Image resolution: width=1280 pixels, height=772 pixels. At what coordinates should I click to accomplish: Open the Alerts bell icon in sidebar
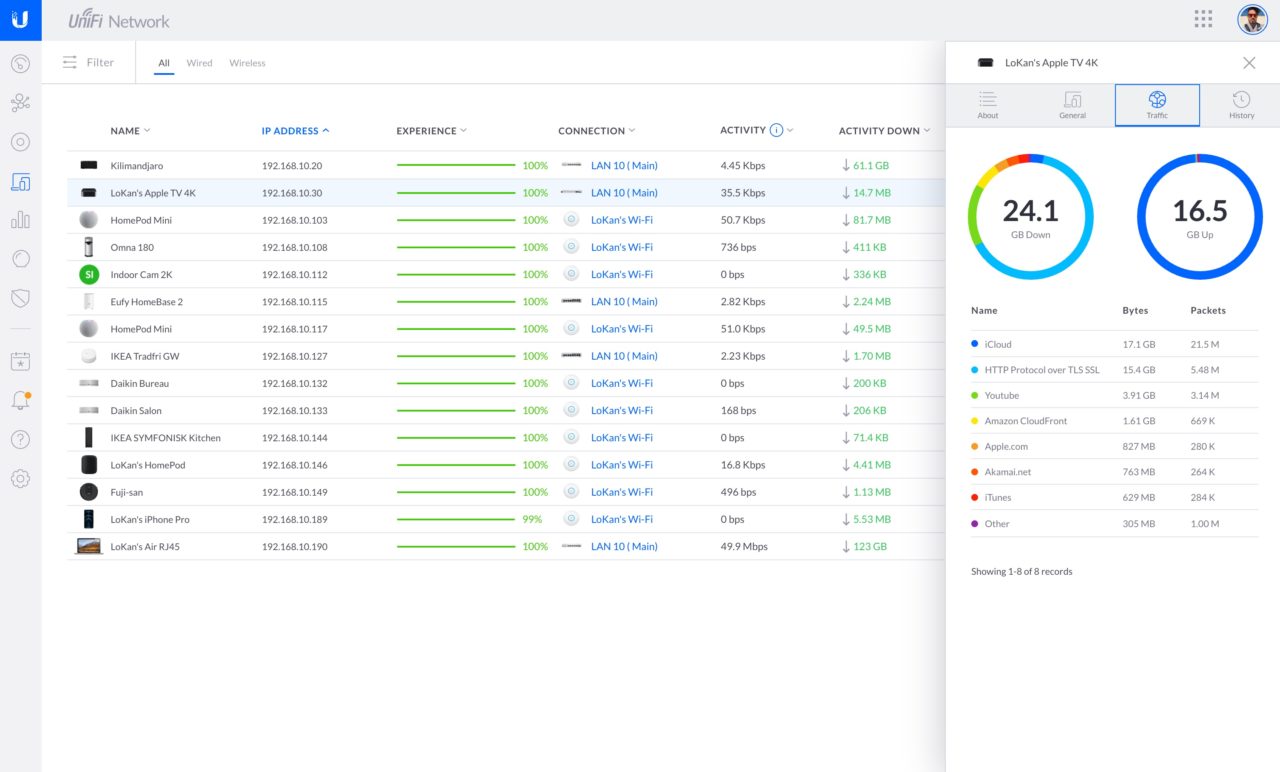click(20, 400)
